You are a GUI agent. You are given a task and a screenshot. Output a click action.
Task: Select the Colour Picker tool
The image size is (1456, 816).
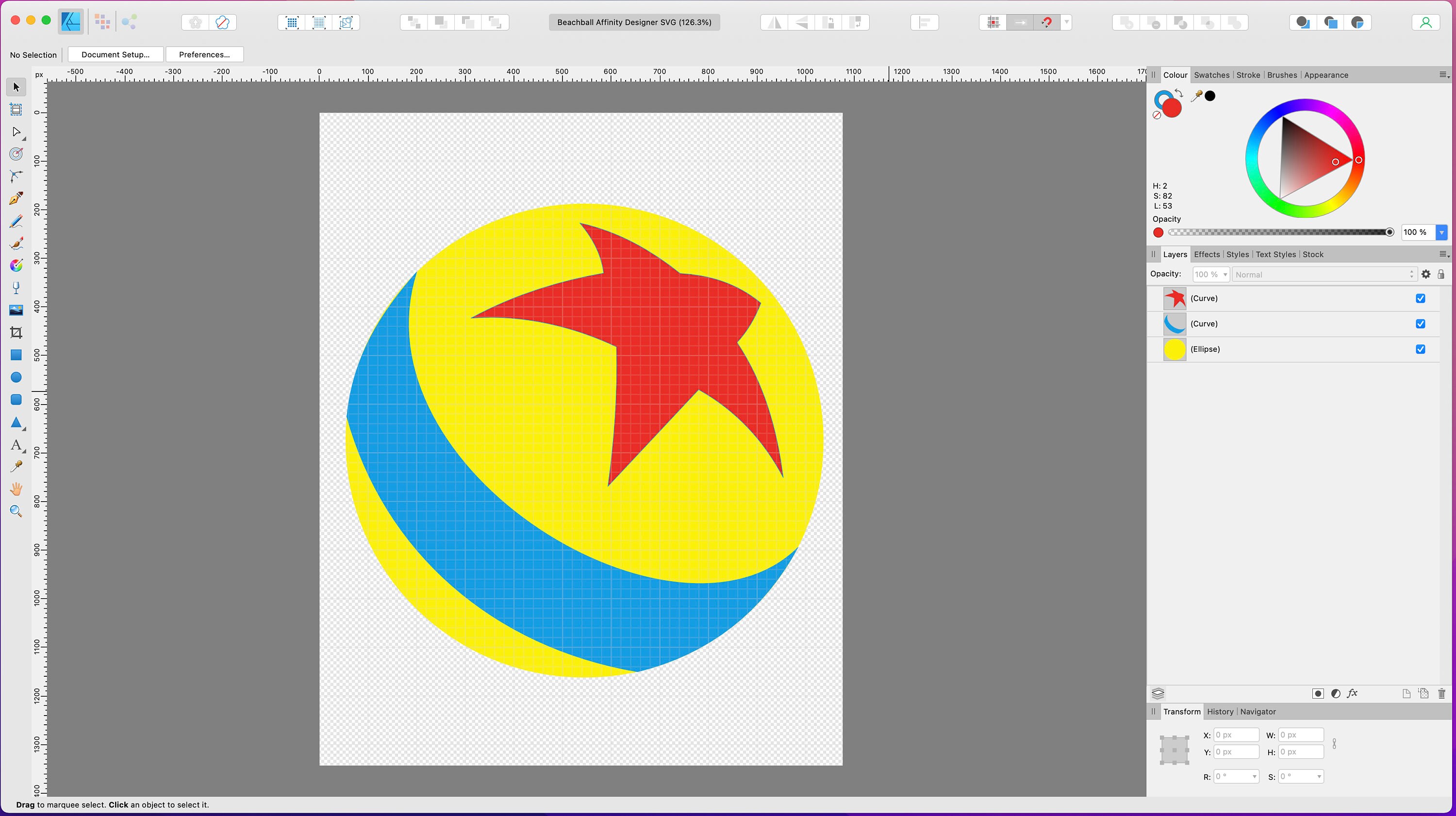[x=16, y=466]
